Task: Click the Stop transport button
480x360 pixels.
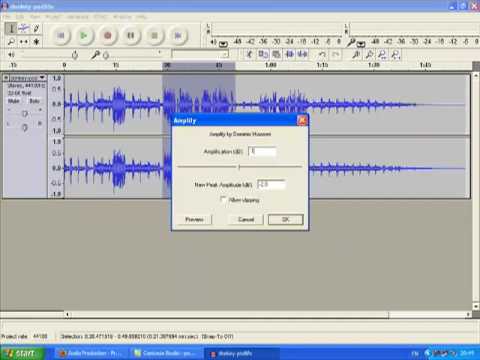Action: click(x=154, y=35)
